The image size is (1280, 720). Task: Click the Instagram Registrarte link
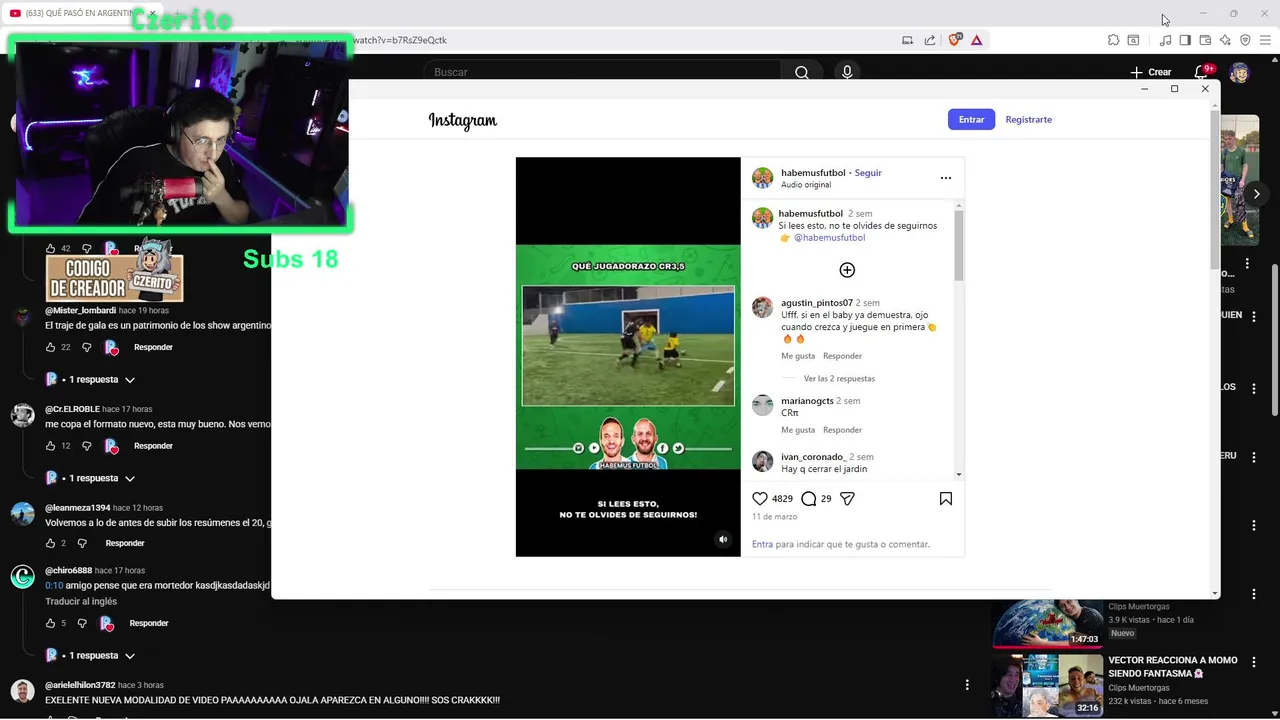click(x=1028, y=119)
